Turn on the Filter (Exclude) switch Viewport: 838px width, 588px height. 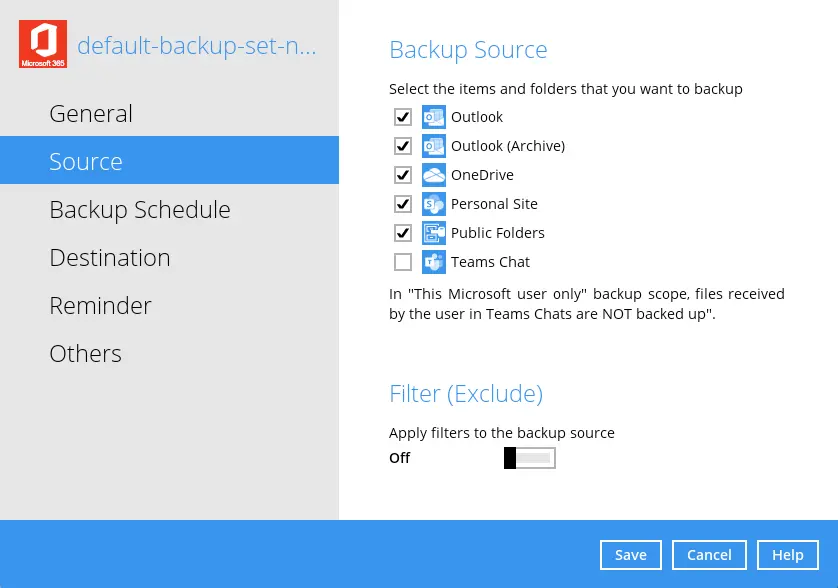coord(529,458)
